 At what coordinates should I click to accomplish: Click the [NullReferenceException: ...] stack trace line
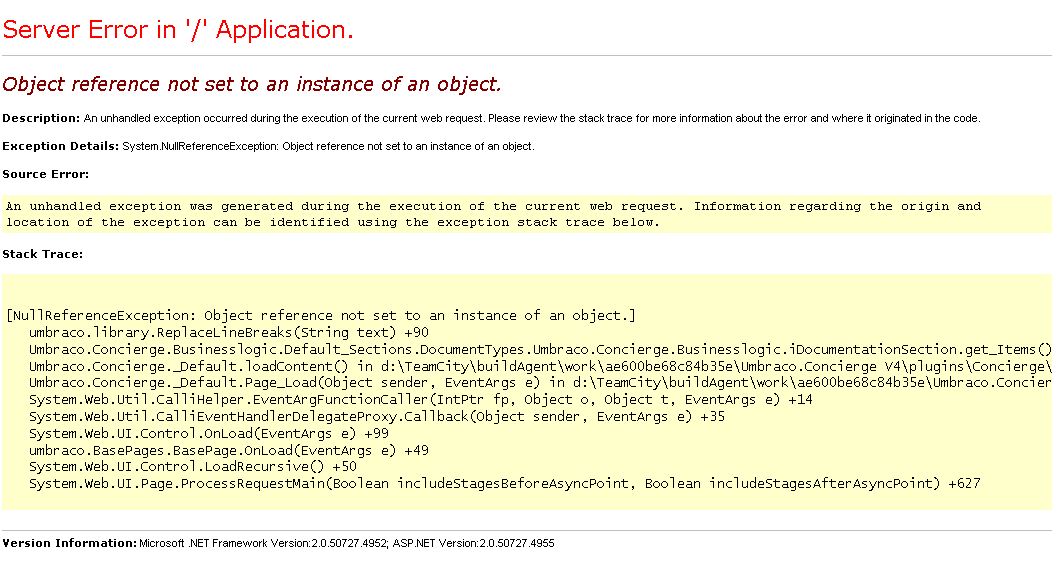tap(321, 315)
